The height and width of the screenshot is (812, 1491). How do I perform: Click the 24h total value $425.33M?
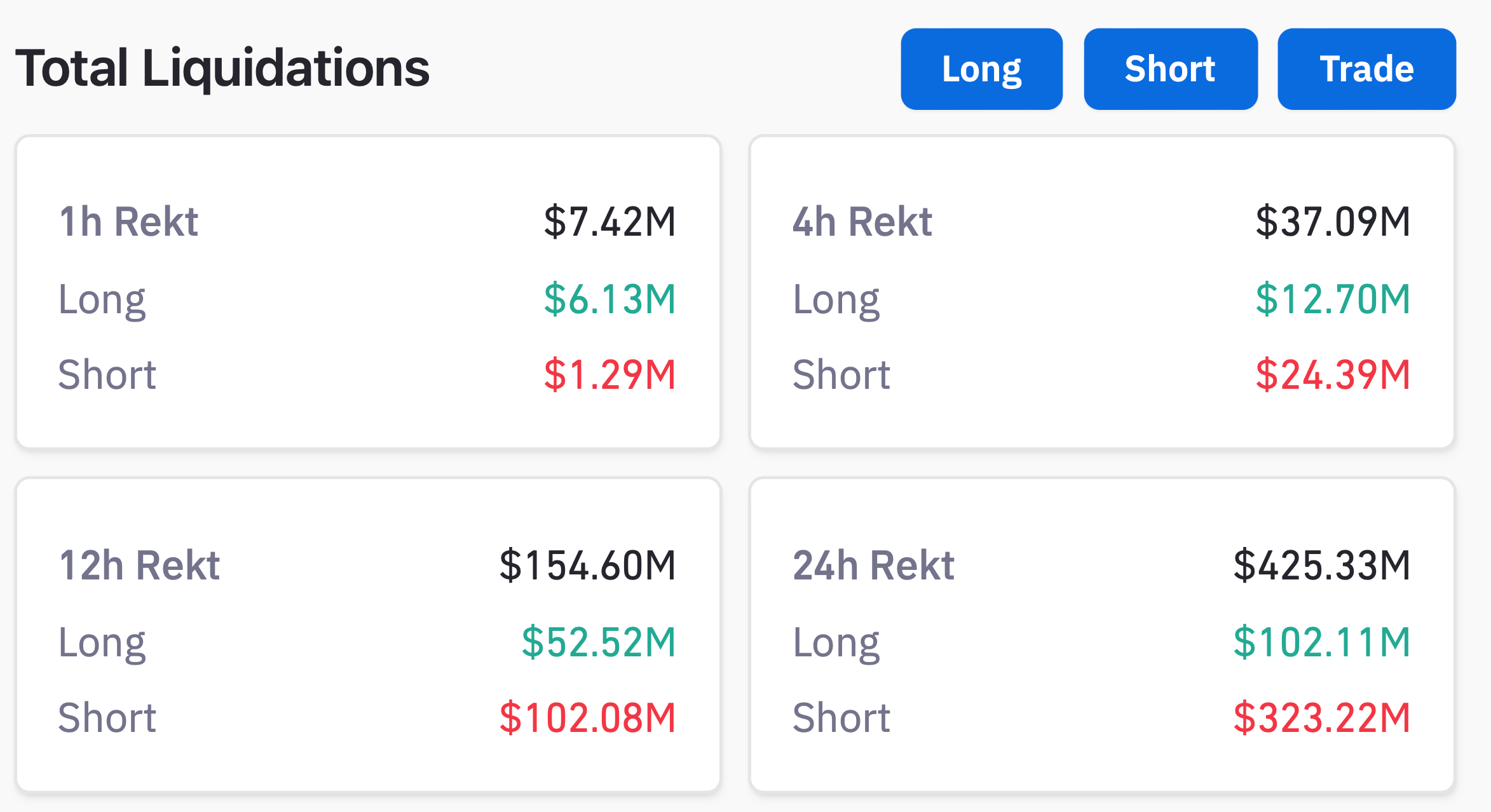point(1322,565)
